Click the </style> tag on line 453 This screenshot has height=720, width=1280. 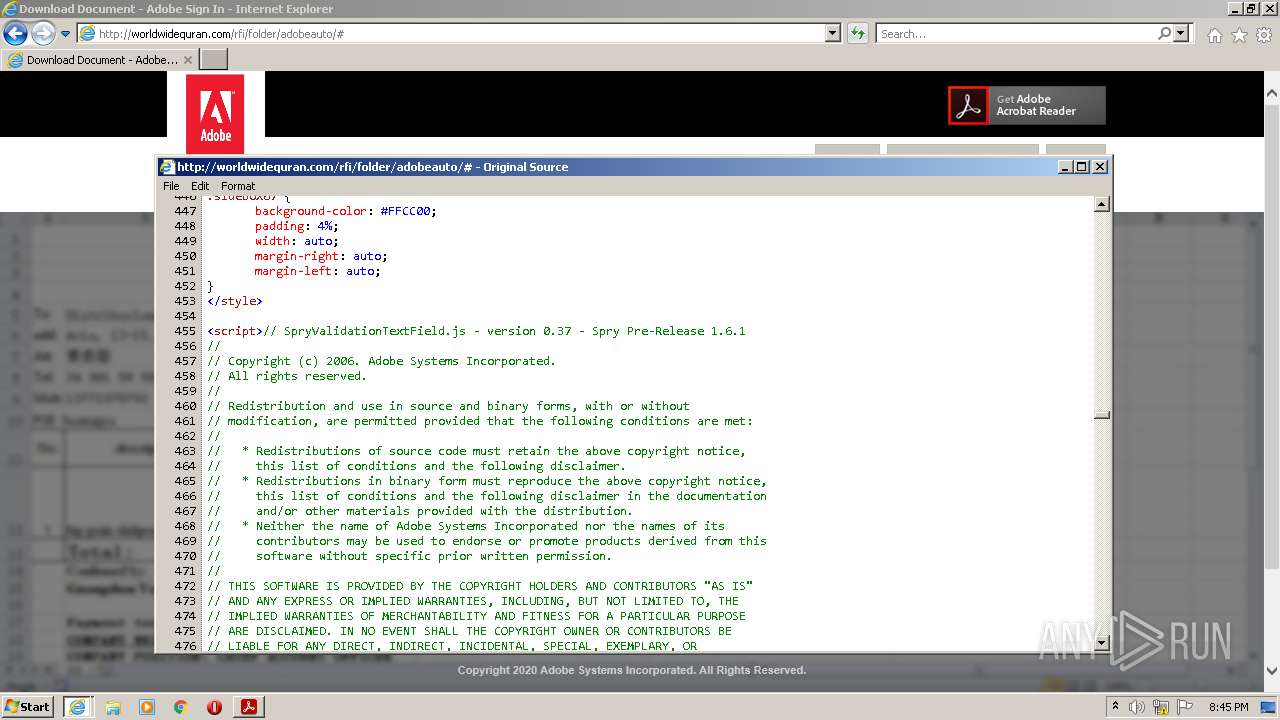point(235,301)
